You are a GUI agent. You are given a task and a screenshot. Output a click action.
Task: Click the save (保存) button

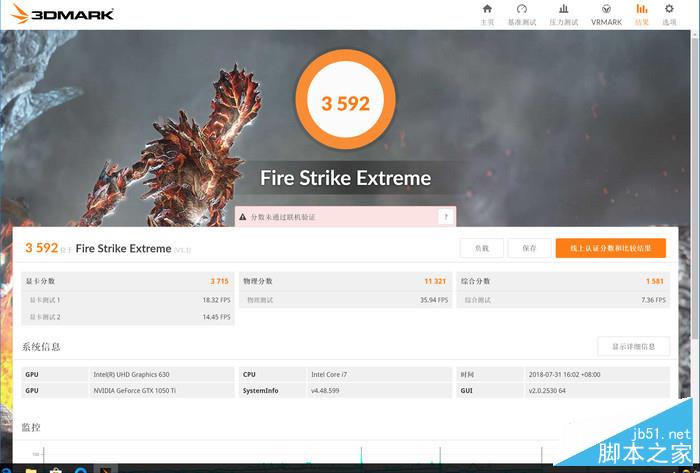coord(529,248)
